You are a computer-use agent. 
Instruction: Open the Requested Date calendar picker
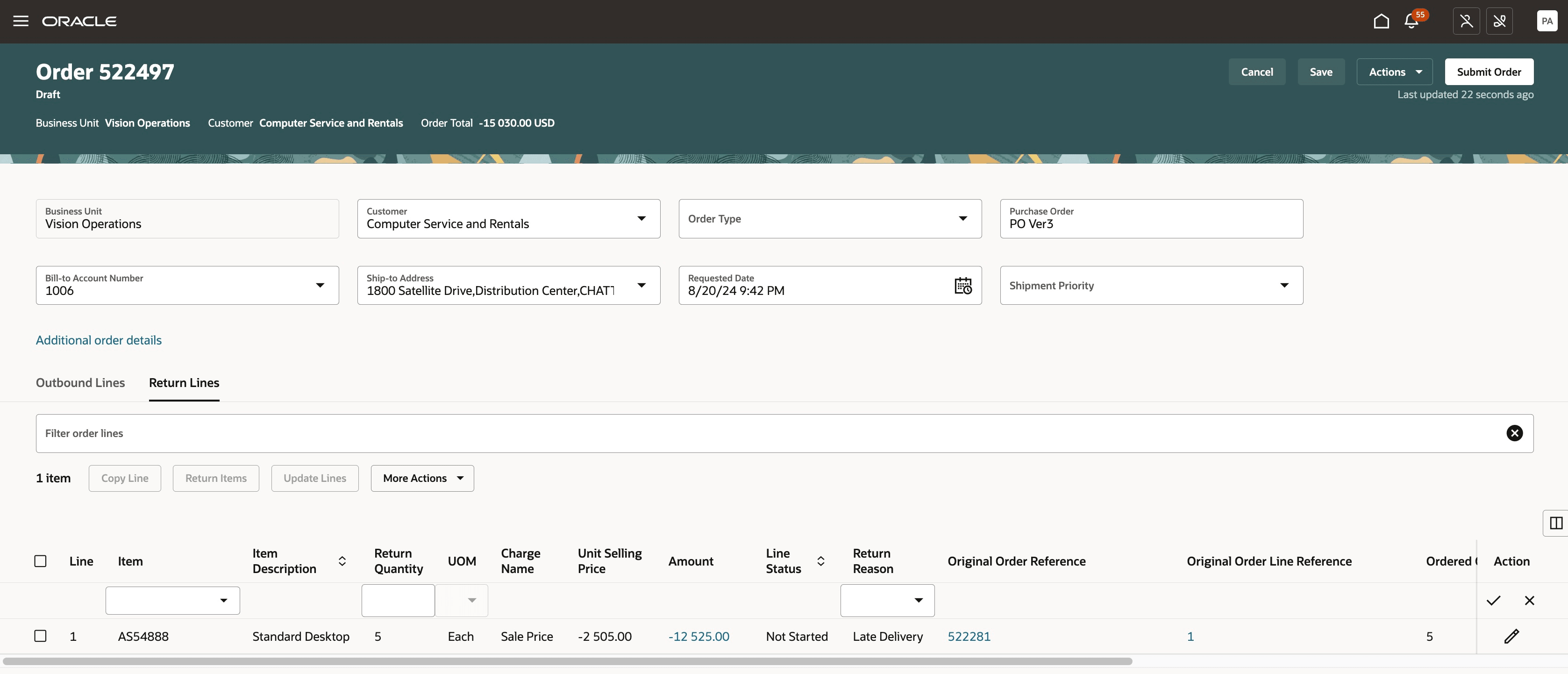[963, 286]
